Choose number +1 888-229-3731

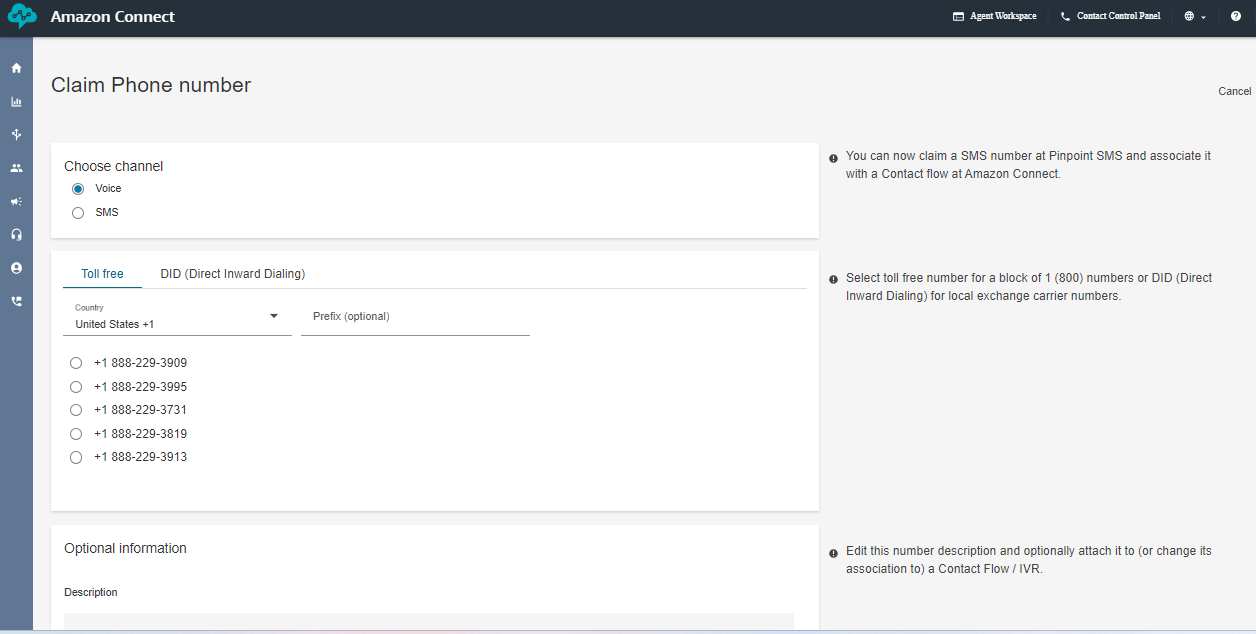[76, 410]
